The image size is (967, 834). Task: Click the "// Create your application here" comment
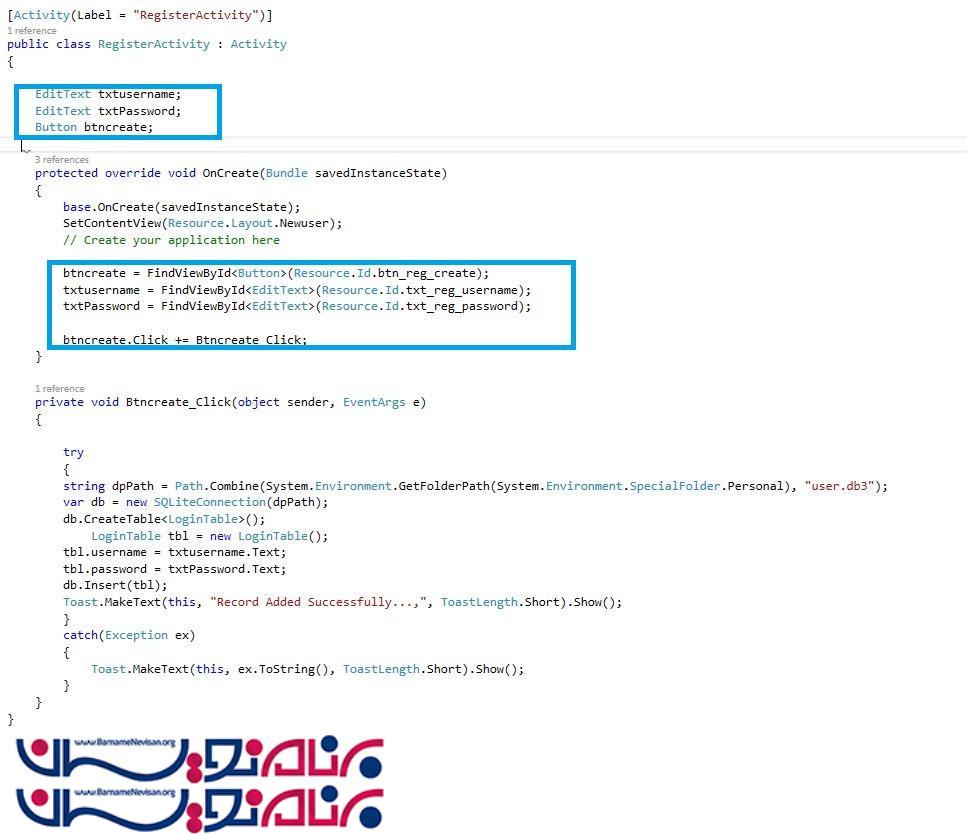(171, 240)
